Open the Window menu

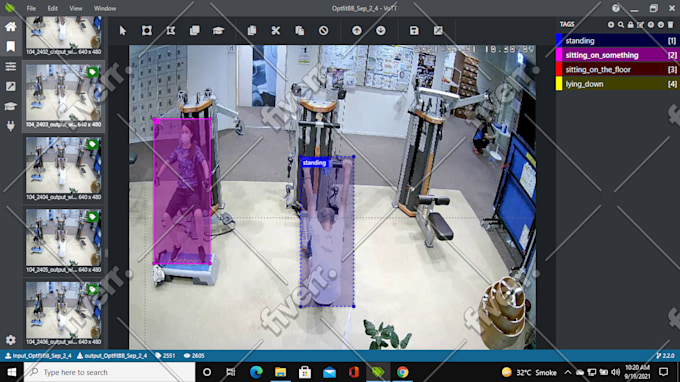(x=105, y=8)
